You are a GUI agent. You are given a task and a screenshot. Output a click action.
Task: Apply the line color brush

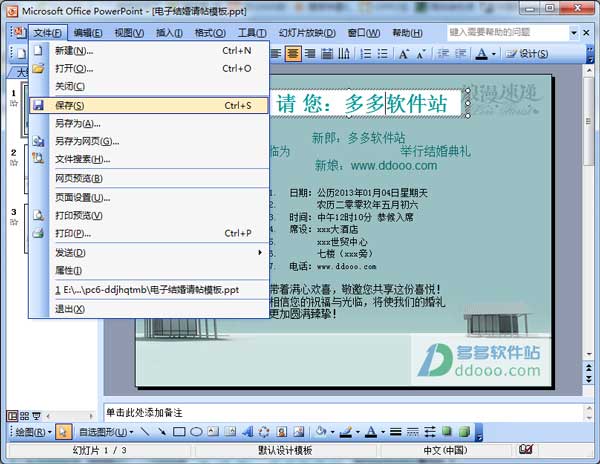coord(346,432)
